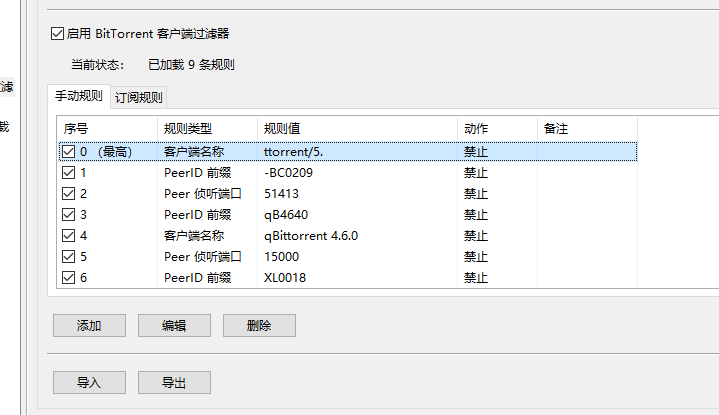Uncheck the checkbox for rule 1
Viewport: 719px width, 415px height.
point(68,173)
